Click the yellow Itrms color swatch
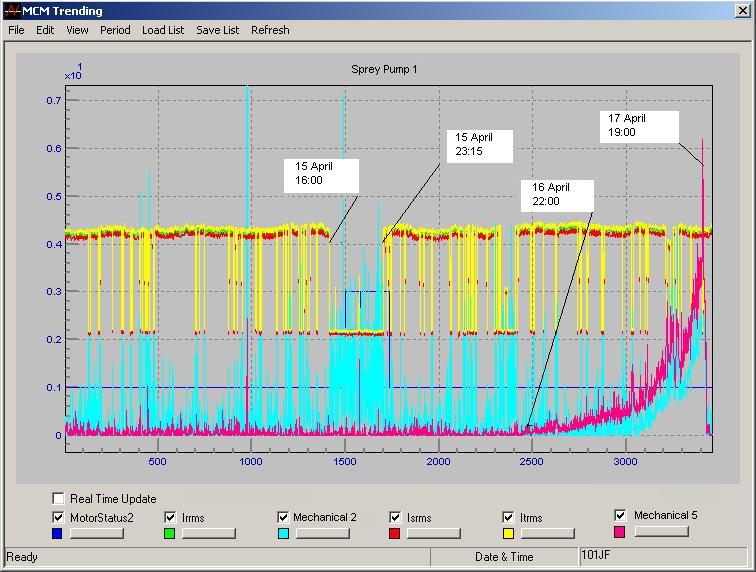Viewport: 756px width, 572px height. point(508,533)
